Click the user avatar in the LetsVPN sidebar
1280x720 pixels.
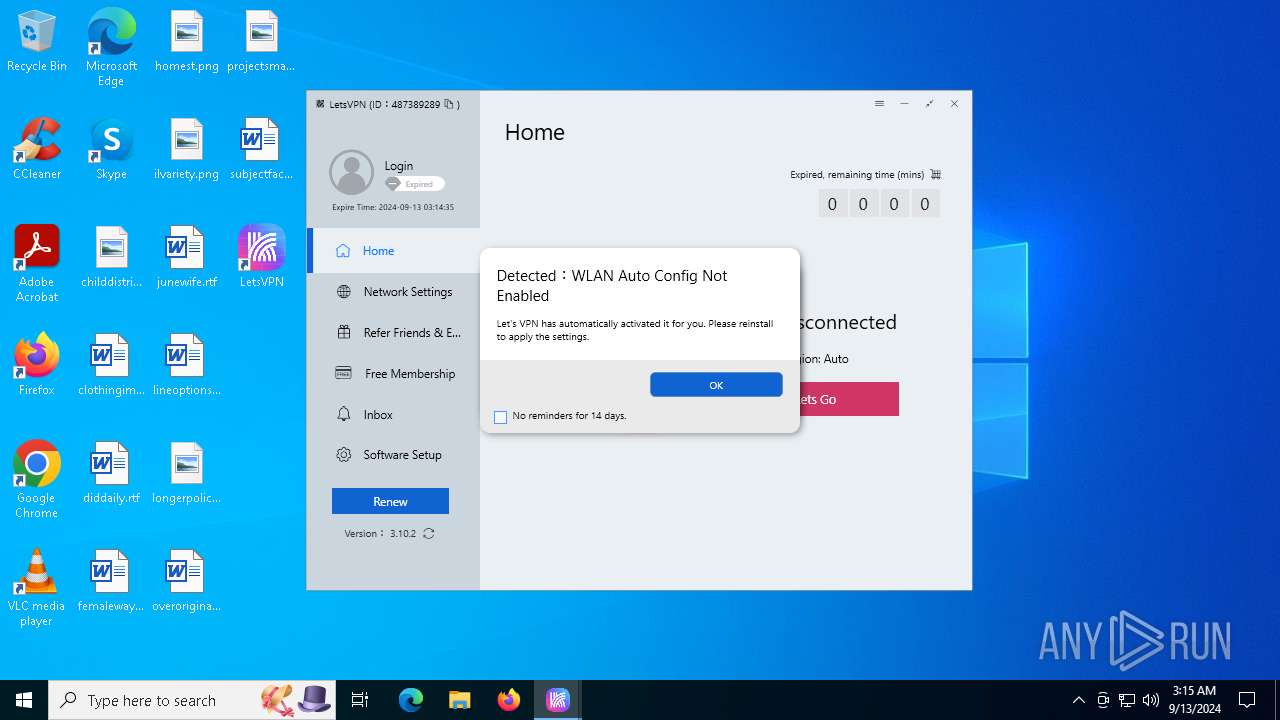click(x=352, y=173)
